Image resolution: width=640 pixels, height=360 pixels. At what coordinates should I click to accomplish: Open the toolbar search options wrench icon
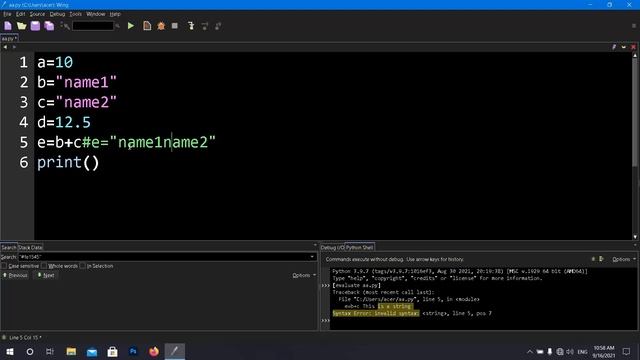65,26
